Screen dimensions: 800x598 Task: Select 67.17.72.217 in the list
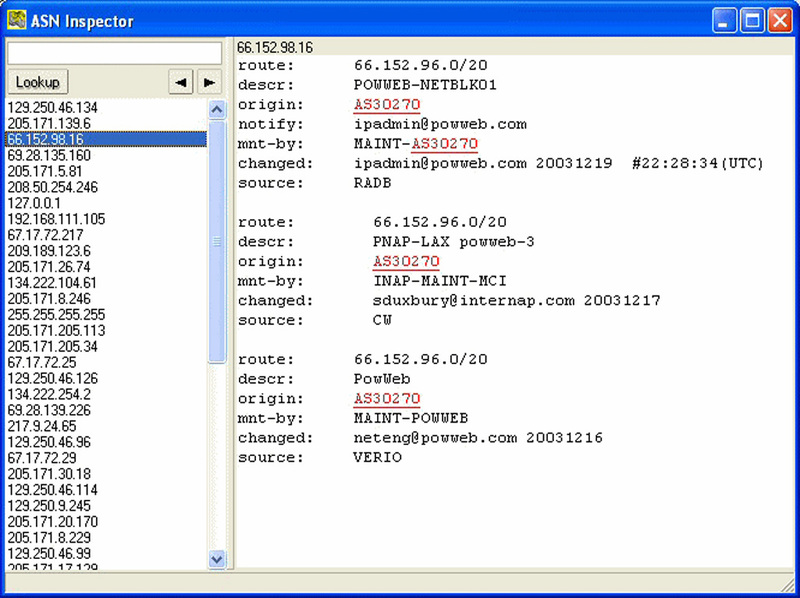[106, 235]
